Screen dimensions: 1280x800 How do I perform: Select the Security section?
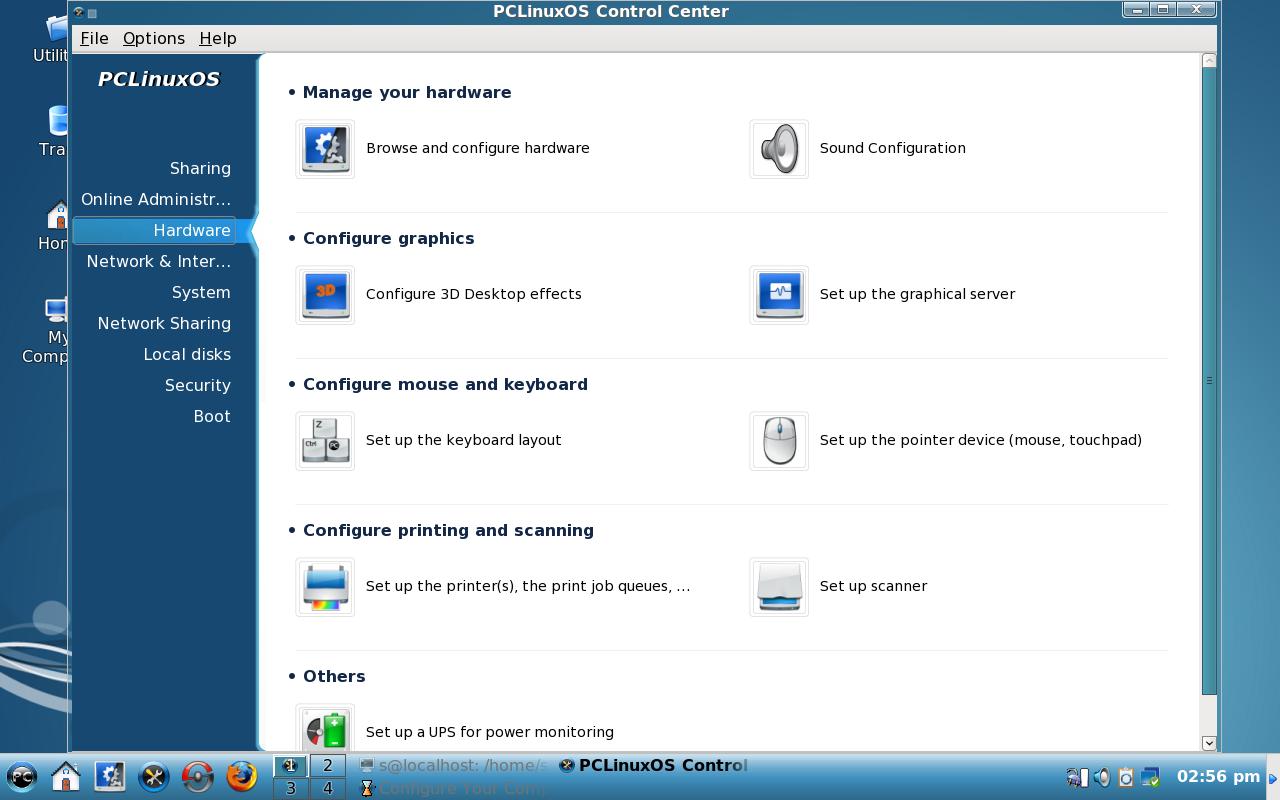(198, 385)
